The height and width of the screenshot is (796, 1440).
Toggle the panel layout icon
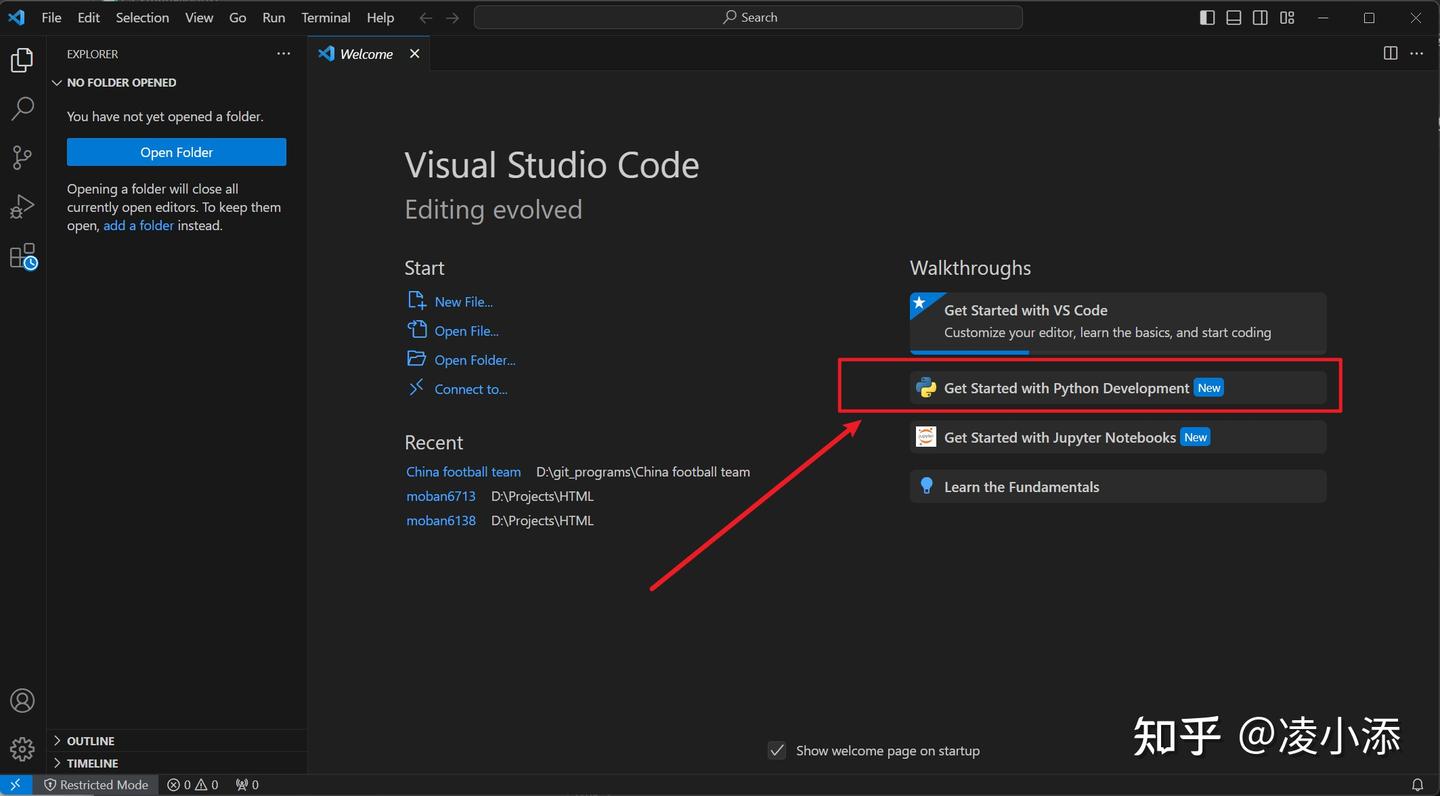[1234, 18]
